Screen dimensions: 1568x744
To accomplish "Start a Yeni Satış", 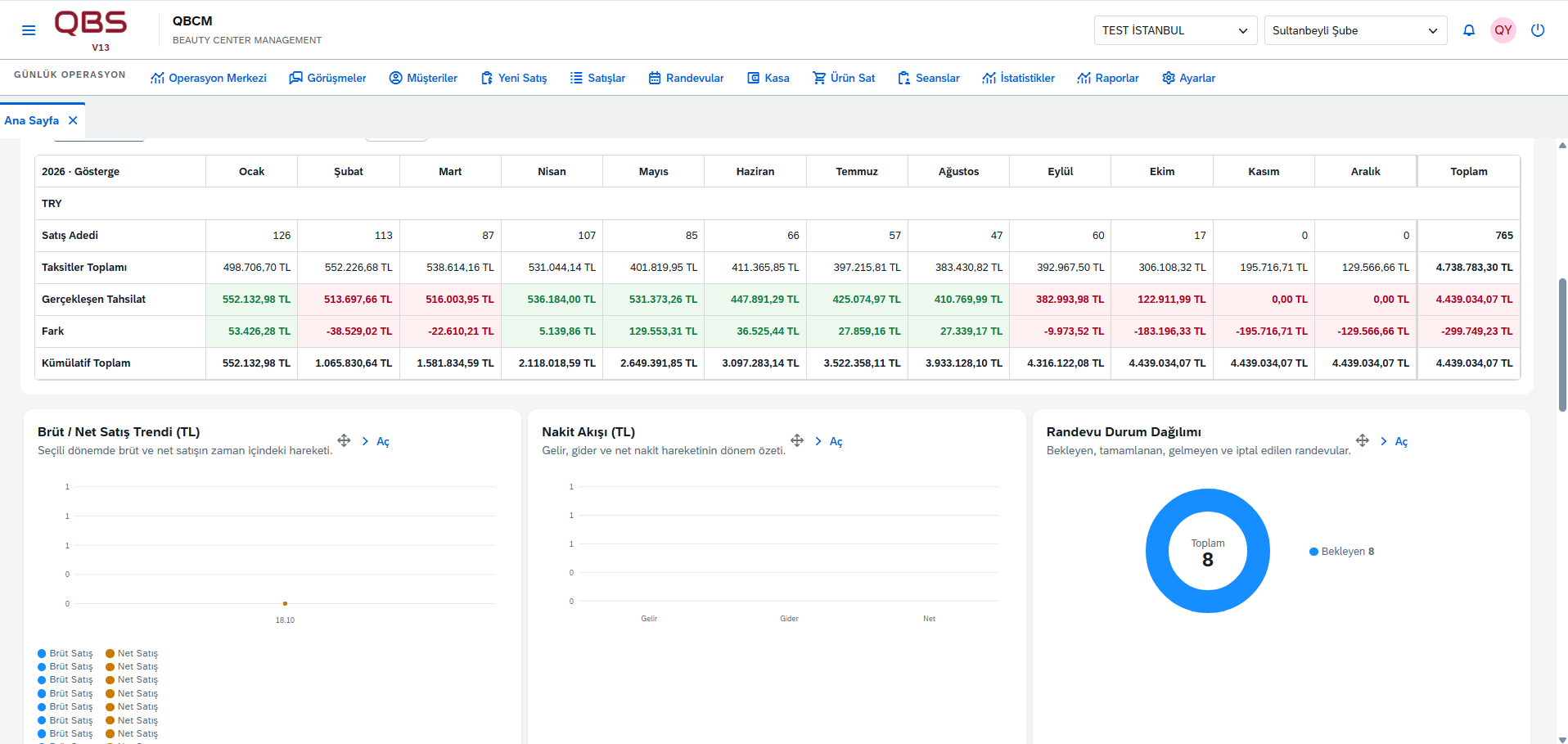I will point(514,78).
